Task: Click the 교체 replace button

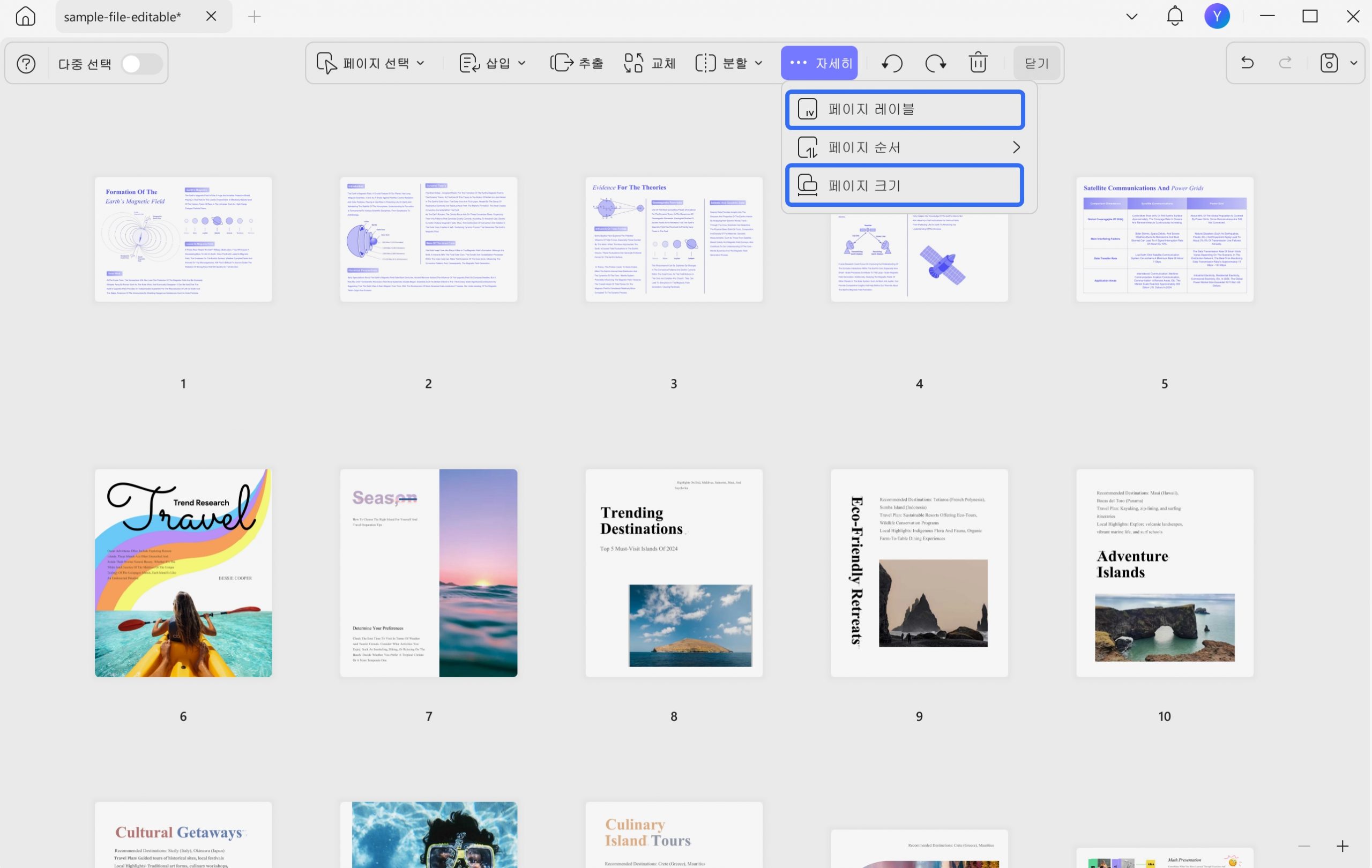Action: pyautogui.click(x=650, y=63)
